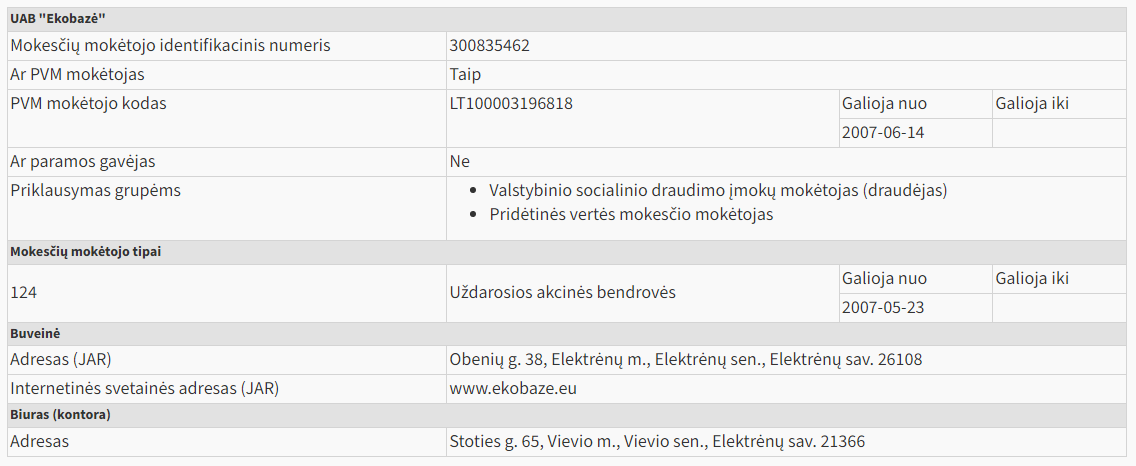The width and height of the screenshot is (1136, 466).
Task: Click "Uždarosios akcinės bendrovės" taxpayer type
Action: point(562,293)
